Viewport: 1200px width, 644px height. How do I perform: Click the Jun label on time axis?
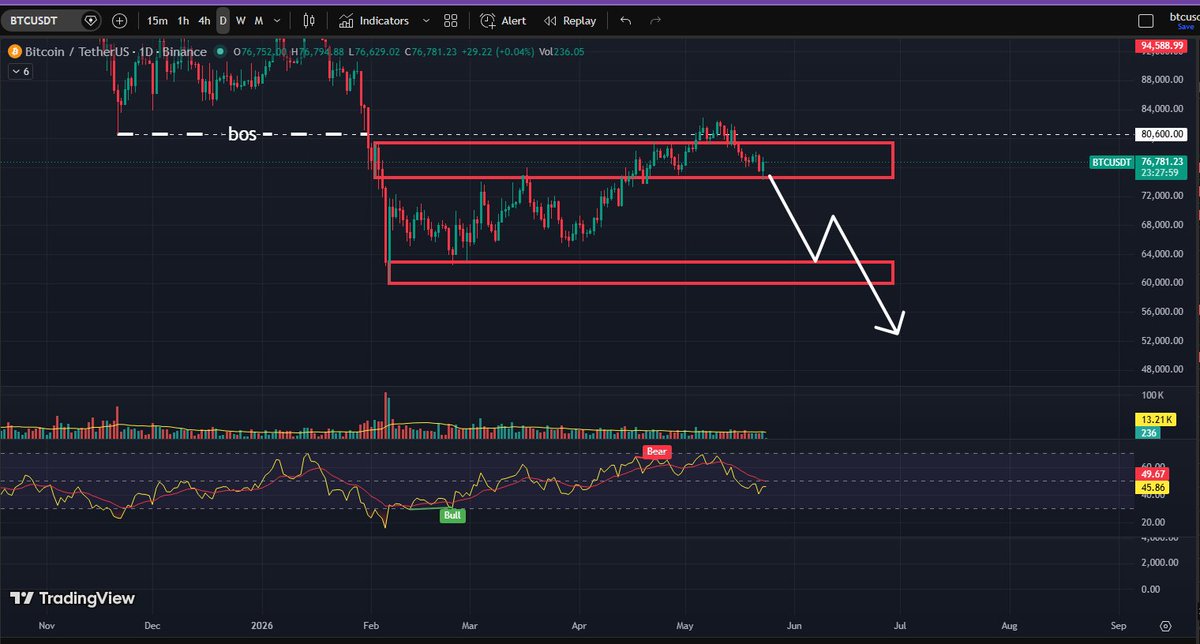[793, 626]
